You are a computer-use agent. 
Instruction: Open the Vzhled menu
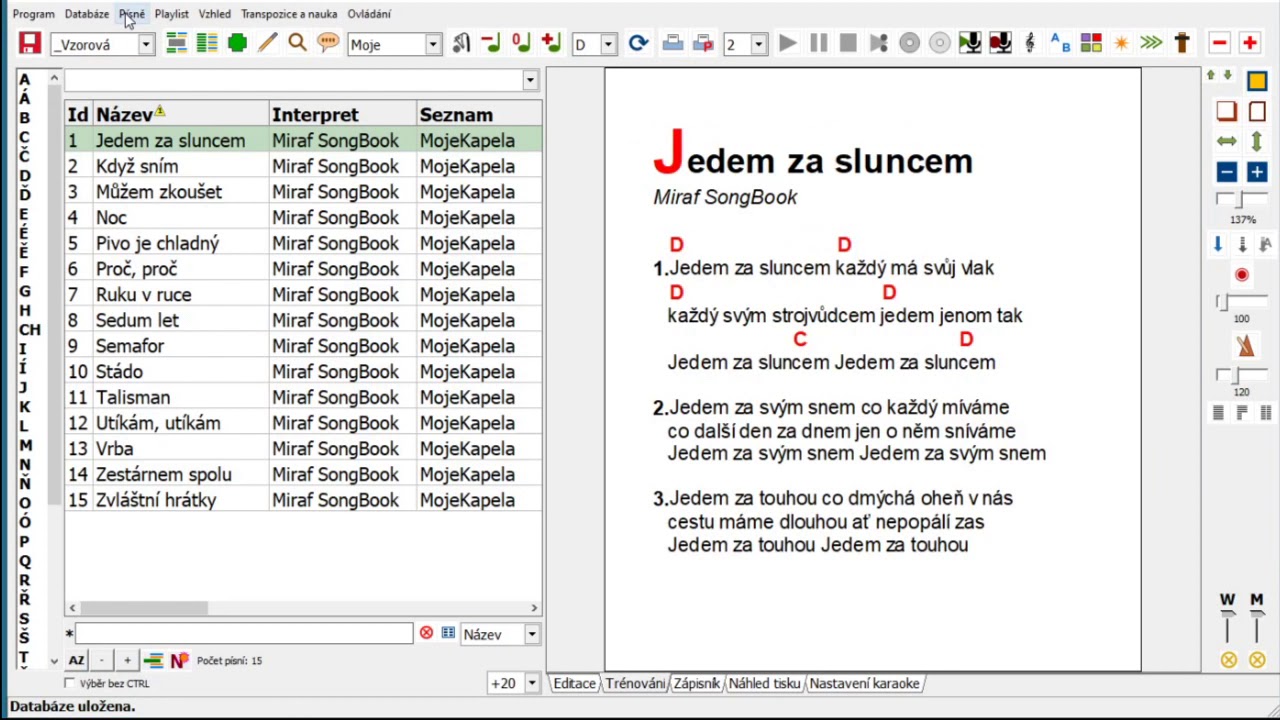point(214,14)
